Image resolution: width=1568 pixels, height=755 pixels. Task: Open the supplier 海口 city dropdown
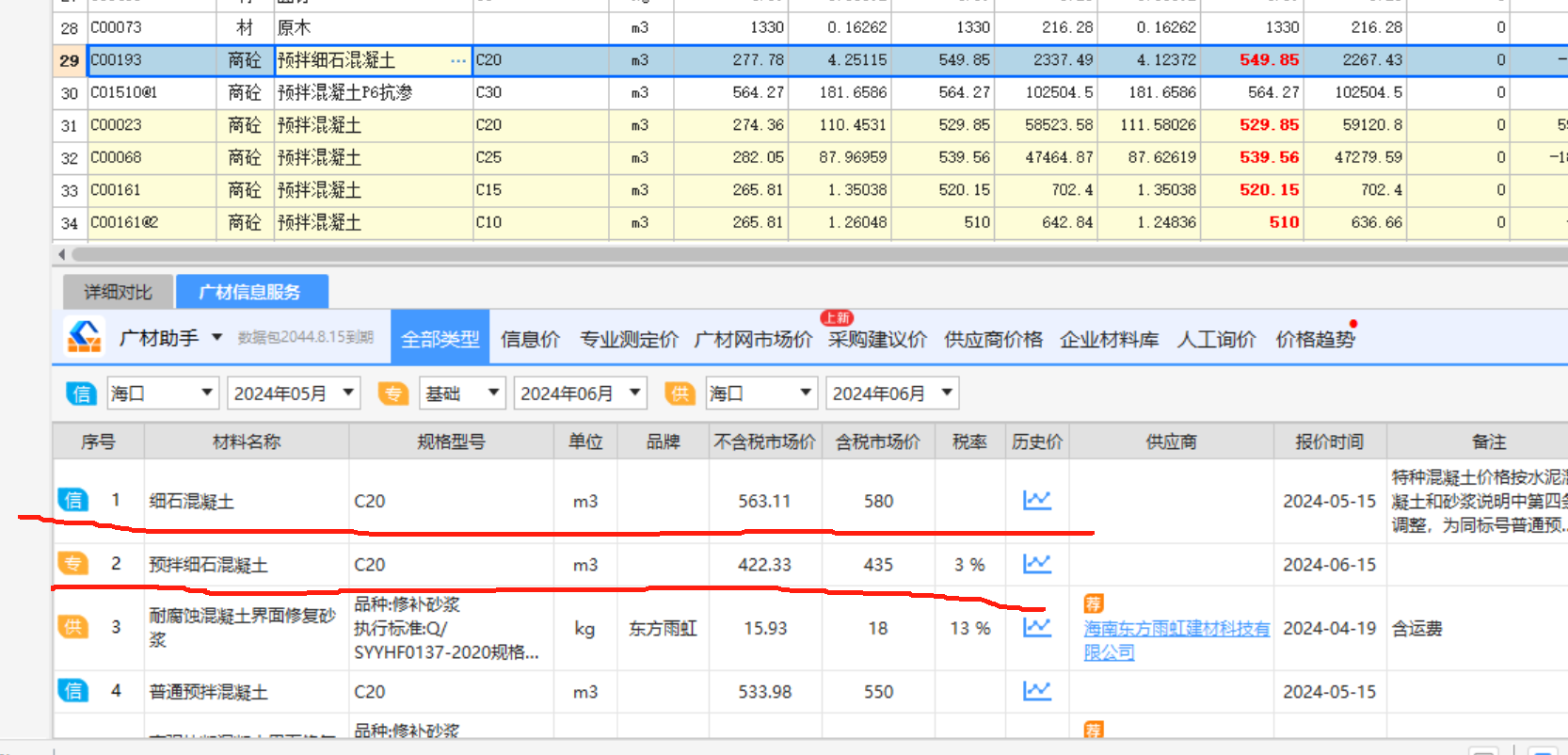[760, 393]
